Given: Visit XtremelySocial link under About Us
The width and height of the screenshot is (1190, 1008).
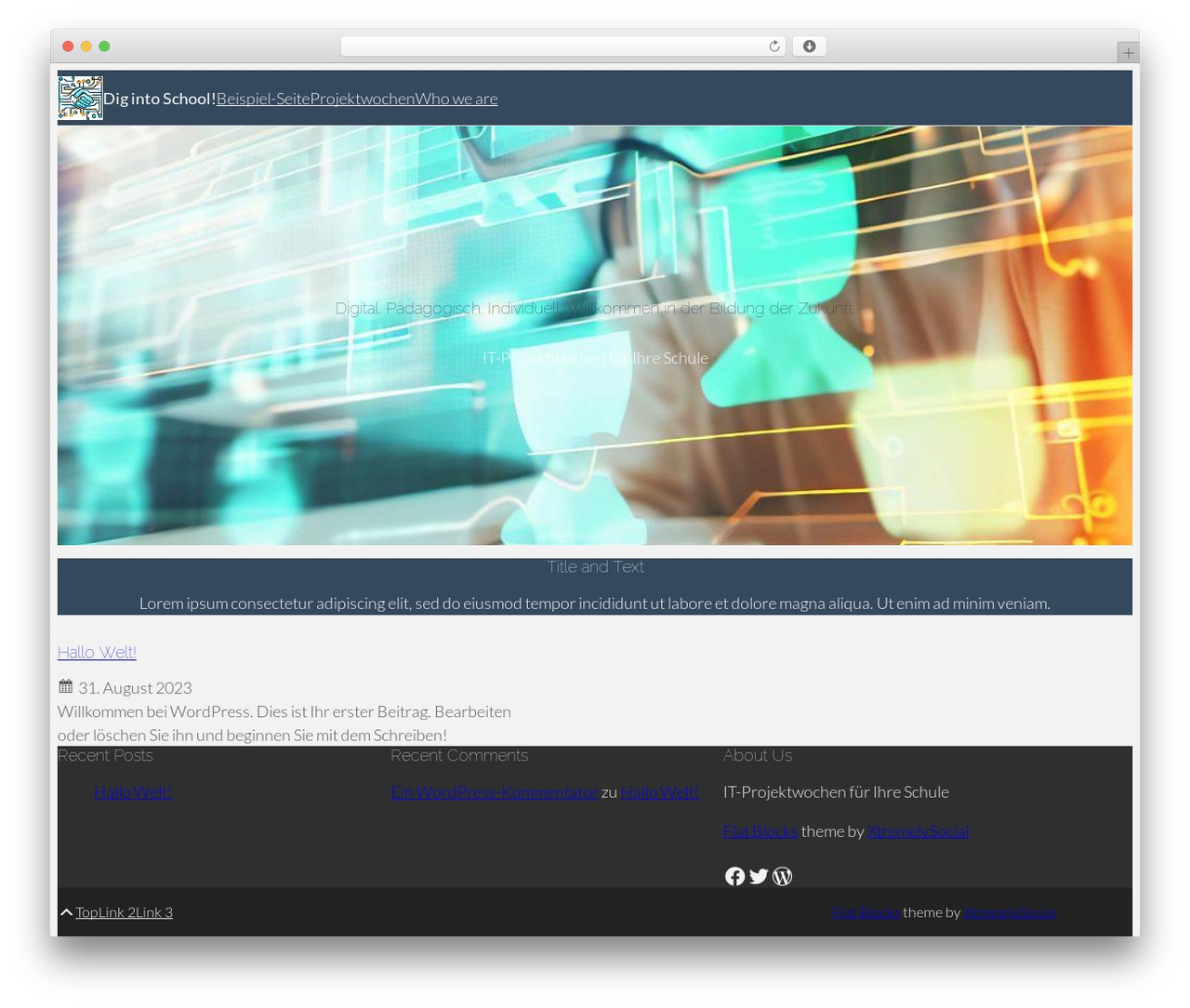Looking at the screenshot, I should tap(919, 831).
